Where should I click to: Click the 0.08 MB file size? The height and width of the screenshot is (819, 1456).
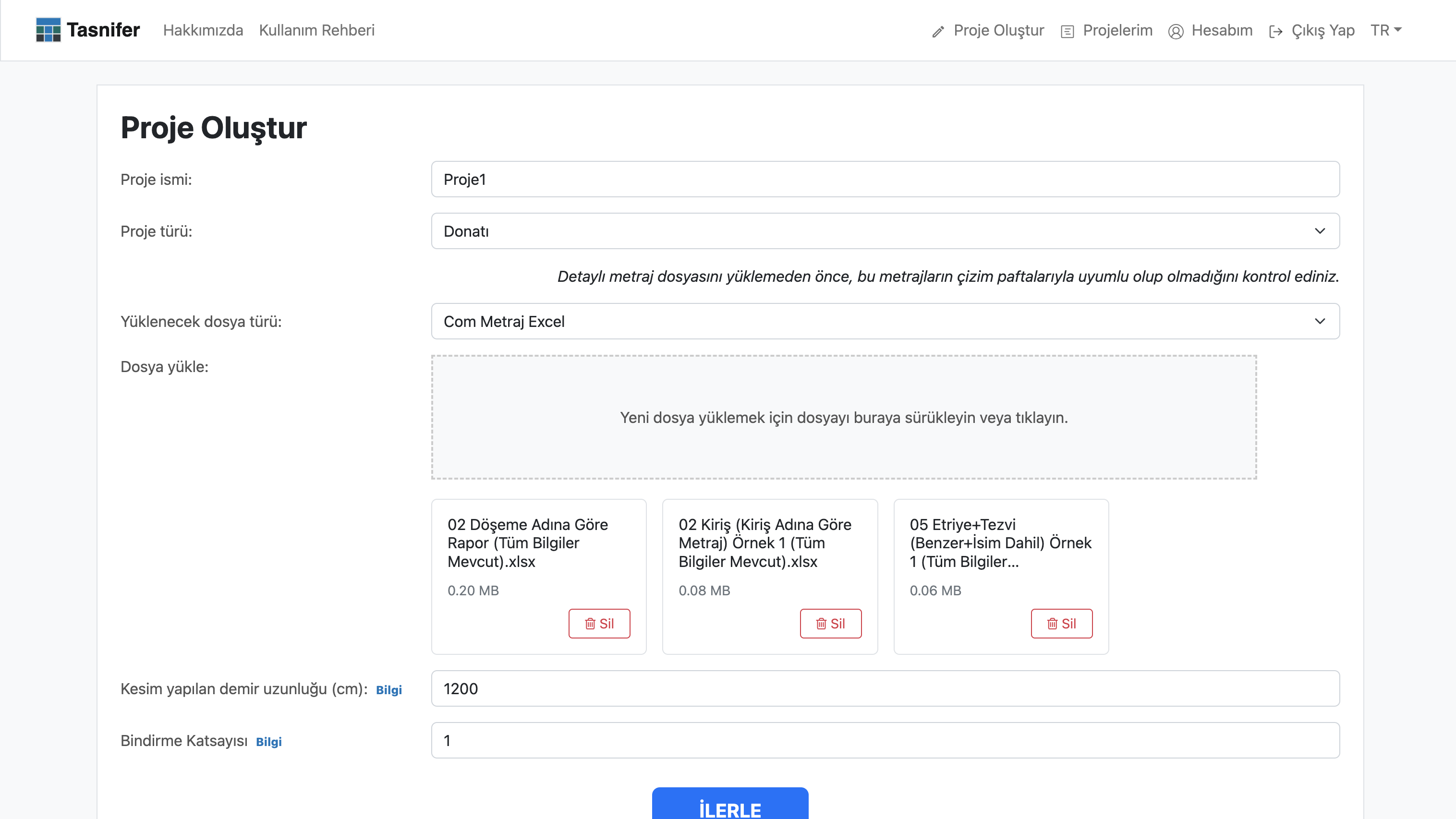[704, 590]
